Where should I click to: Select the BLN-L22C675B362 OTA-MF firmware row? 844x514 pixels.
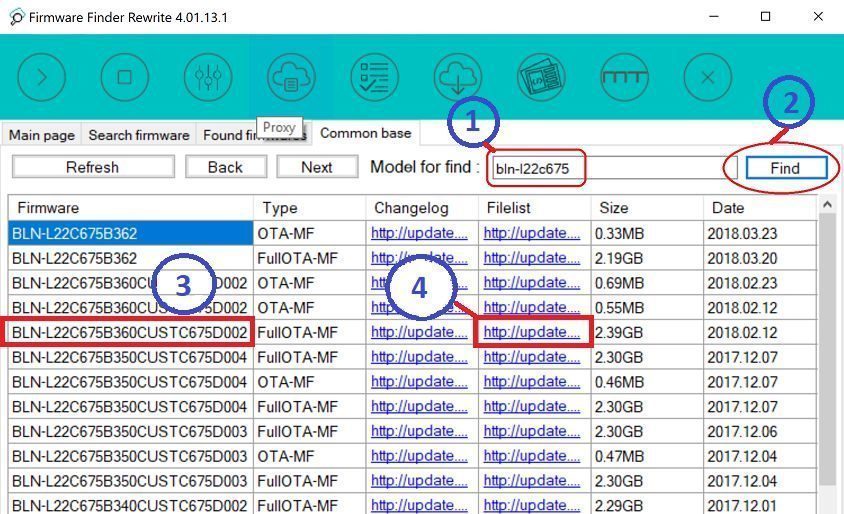(129, 233)
